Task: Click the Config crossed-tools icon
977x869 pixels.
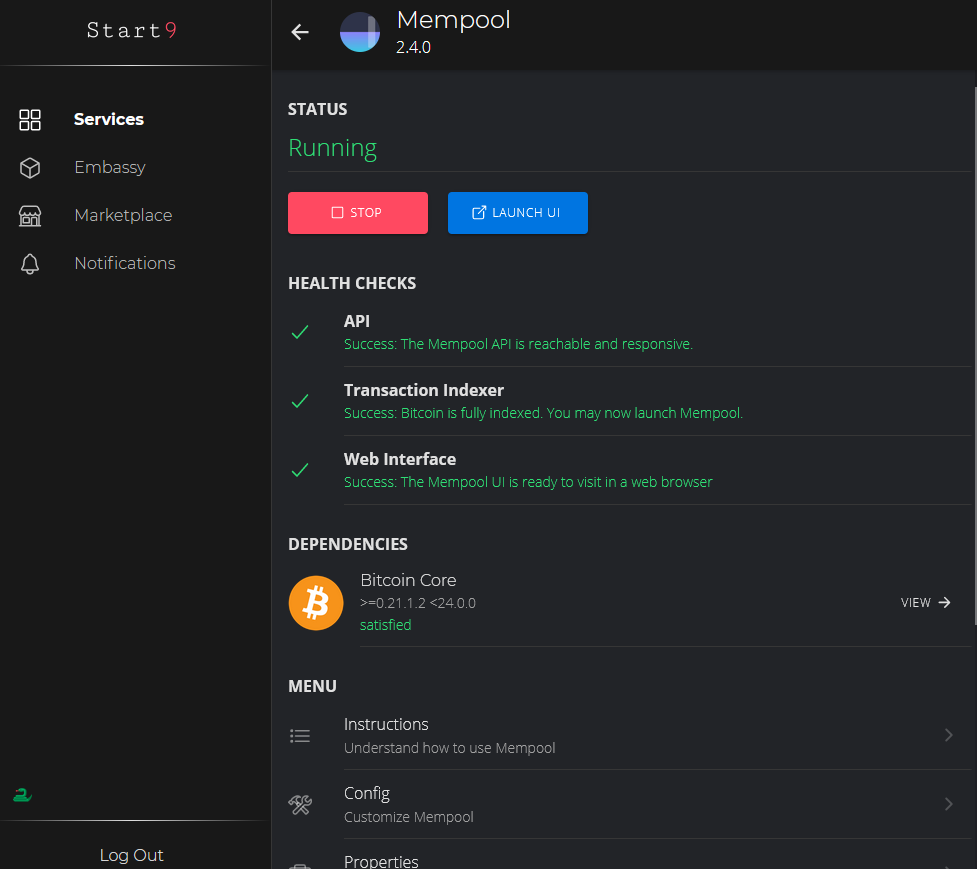Action: pyautogui.click(x=300, y=804)
